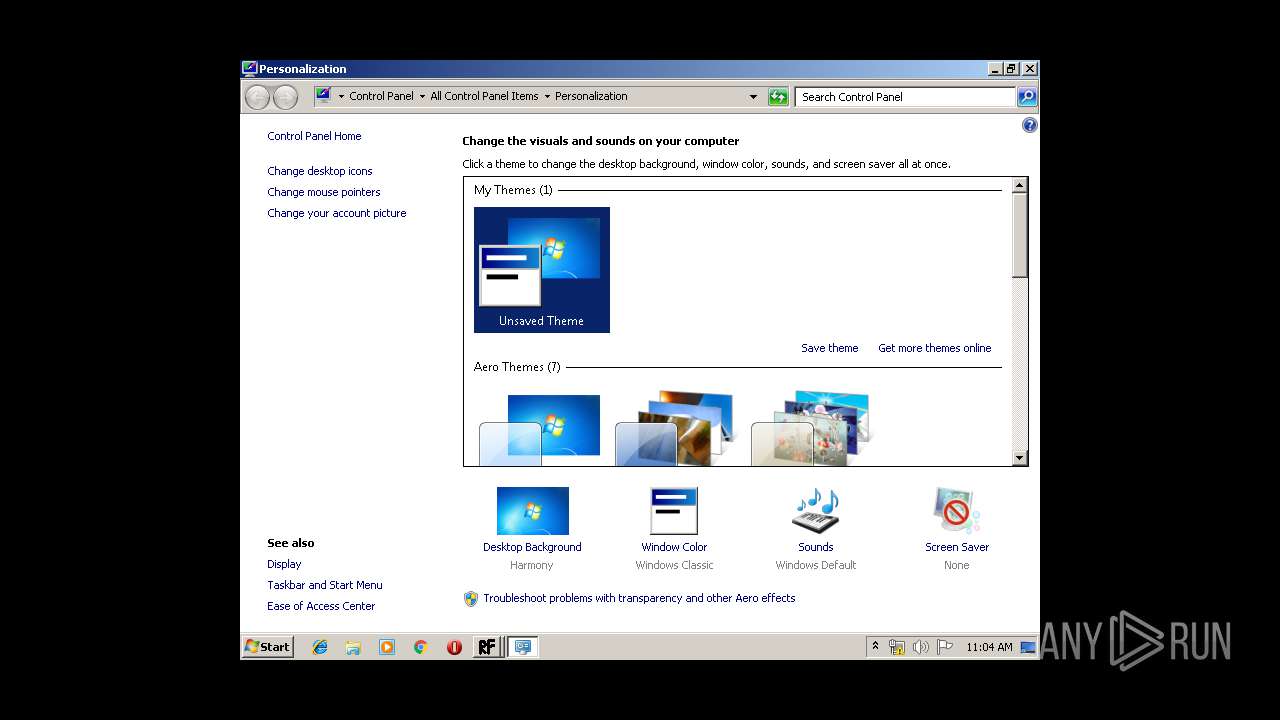Select the first Aero theme with Windows logo
This screenshot has width=1280, height=720.
click(542, 430)
